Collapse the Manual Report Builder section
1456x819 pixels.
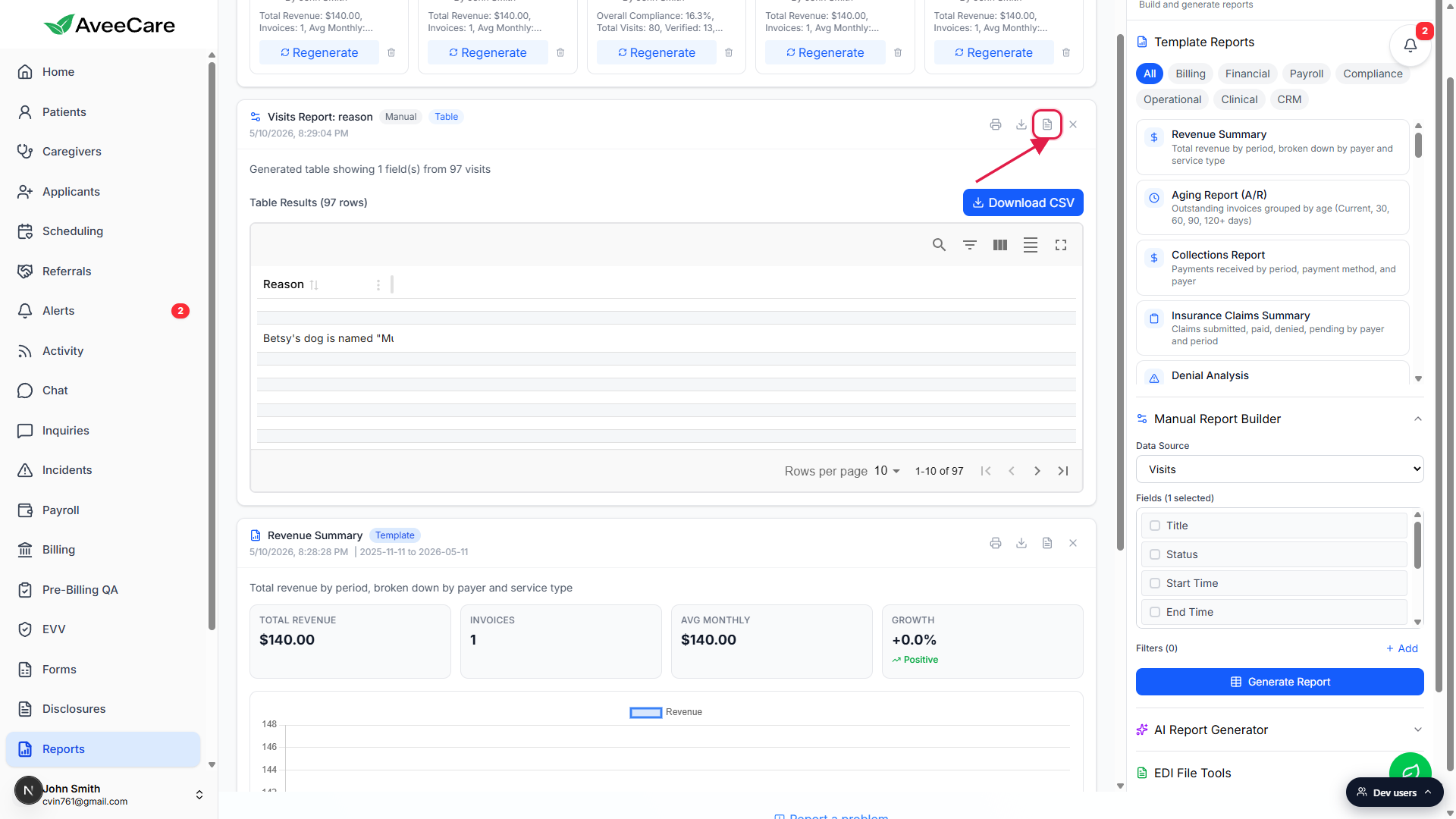click(1418, 419)
